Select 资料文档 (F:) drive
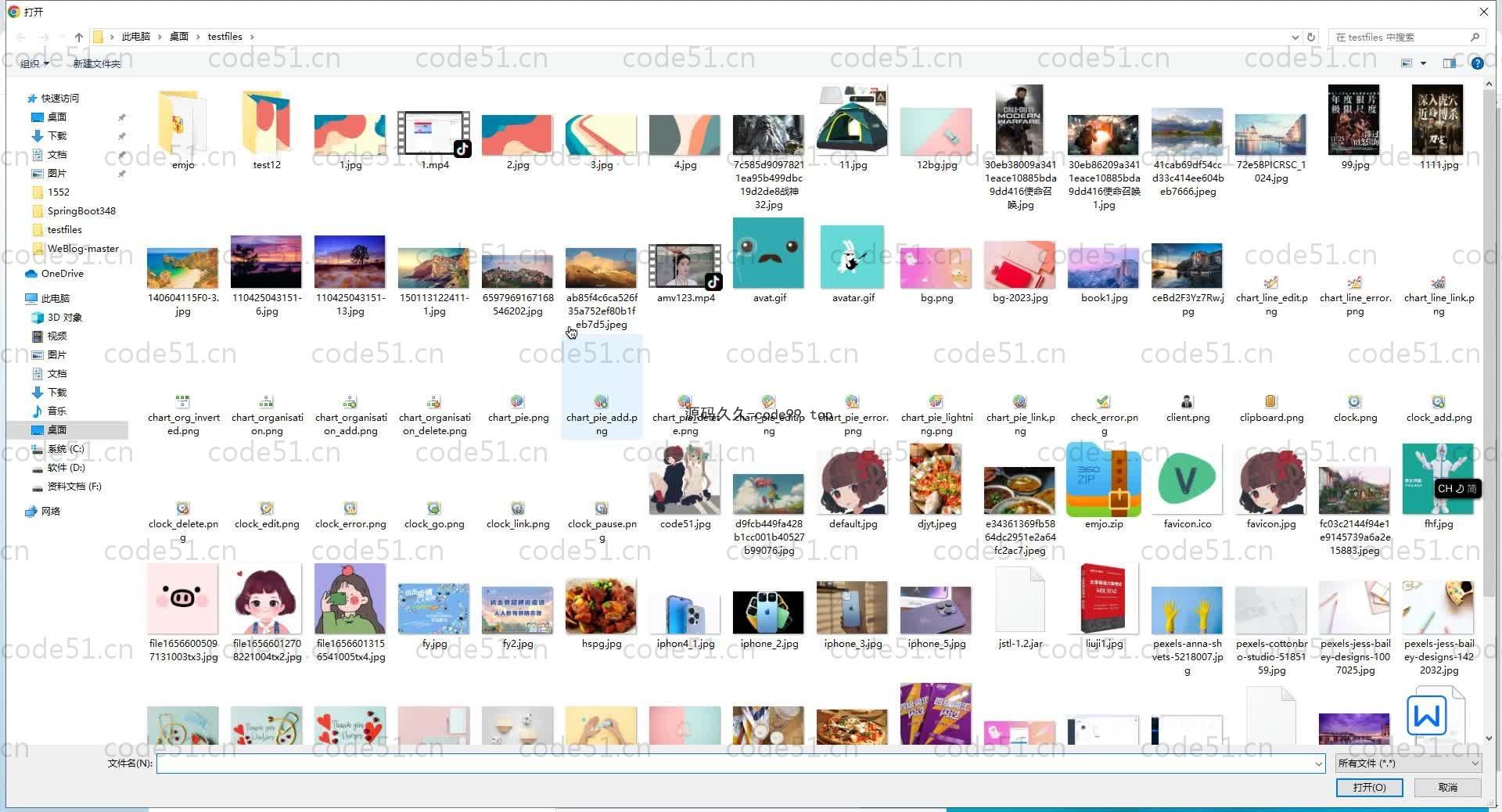This screenshot has height=812, width=1502. (x=74, y=487)
